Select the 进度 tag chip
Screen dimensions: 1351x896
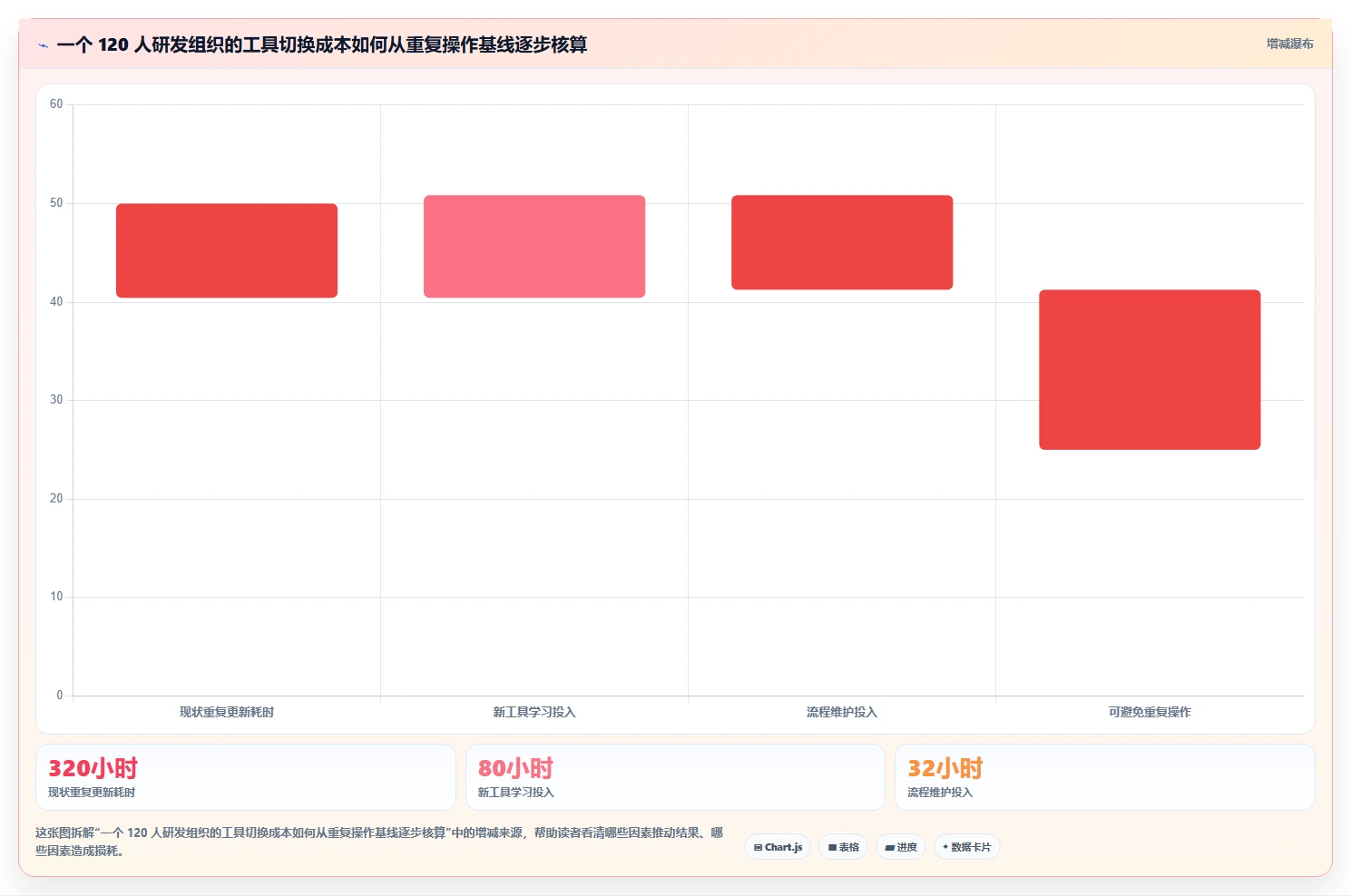[900, 847]
